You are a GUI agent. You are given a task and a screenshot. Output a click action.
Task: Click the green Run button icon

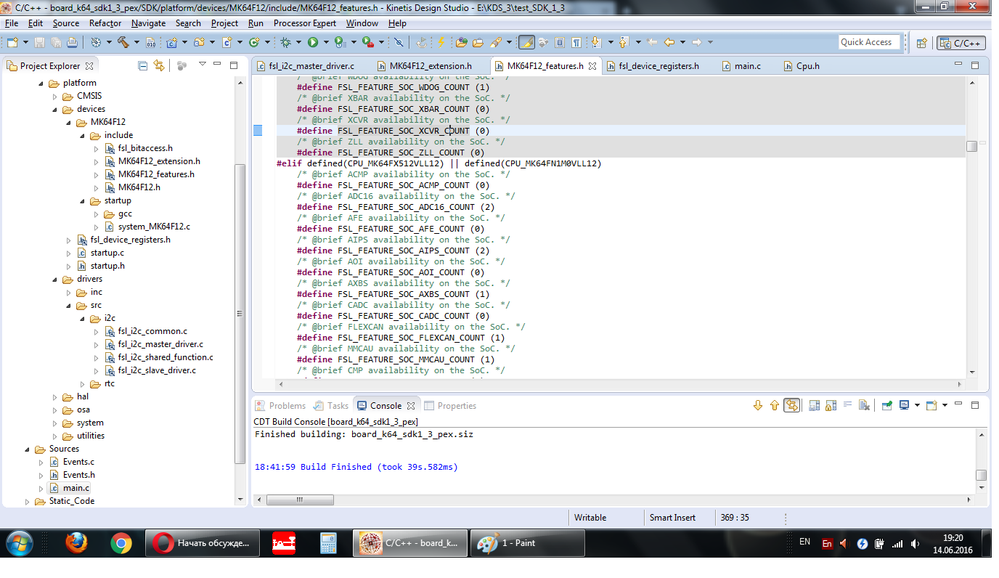(313, 42)
